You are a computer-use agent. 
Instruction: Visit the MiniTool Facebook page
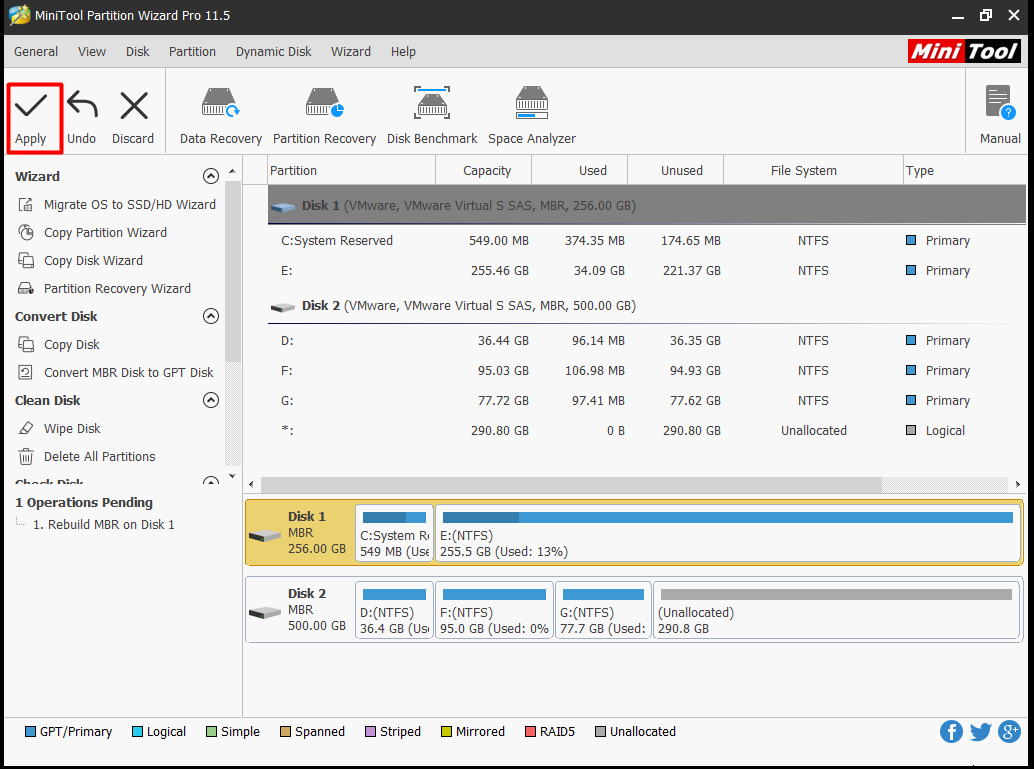point(951,732)
